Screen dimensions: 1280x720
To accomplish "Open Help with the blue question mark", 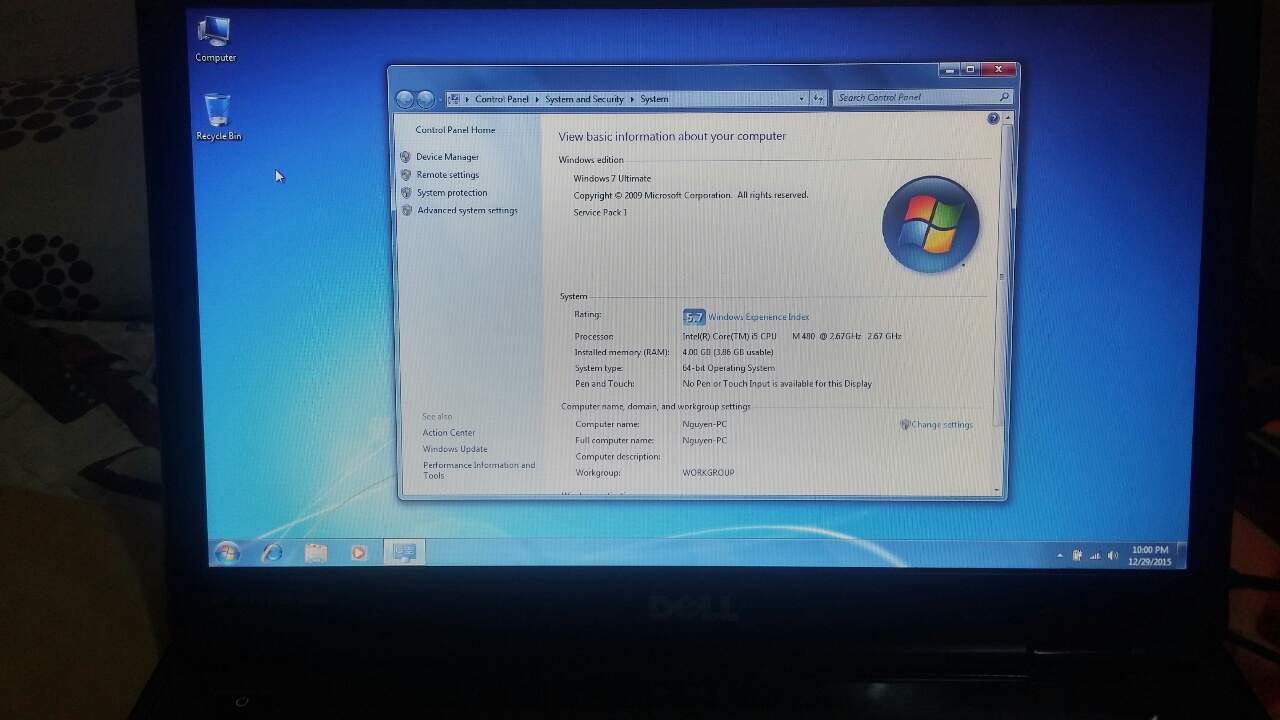I will click(x=993, y=119).
